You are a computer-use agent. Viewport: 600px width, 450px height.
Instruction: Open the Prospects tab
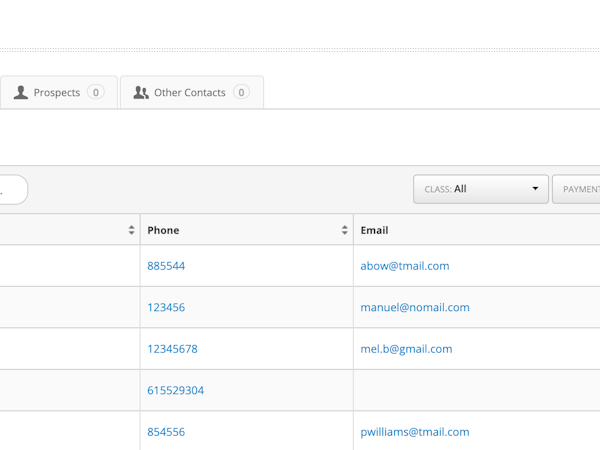[58, 93]
